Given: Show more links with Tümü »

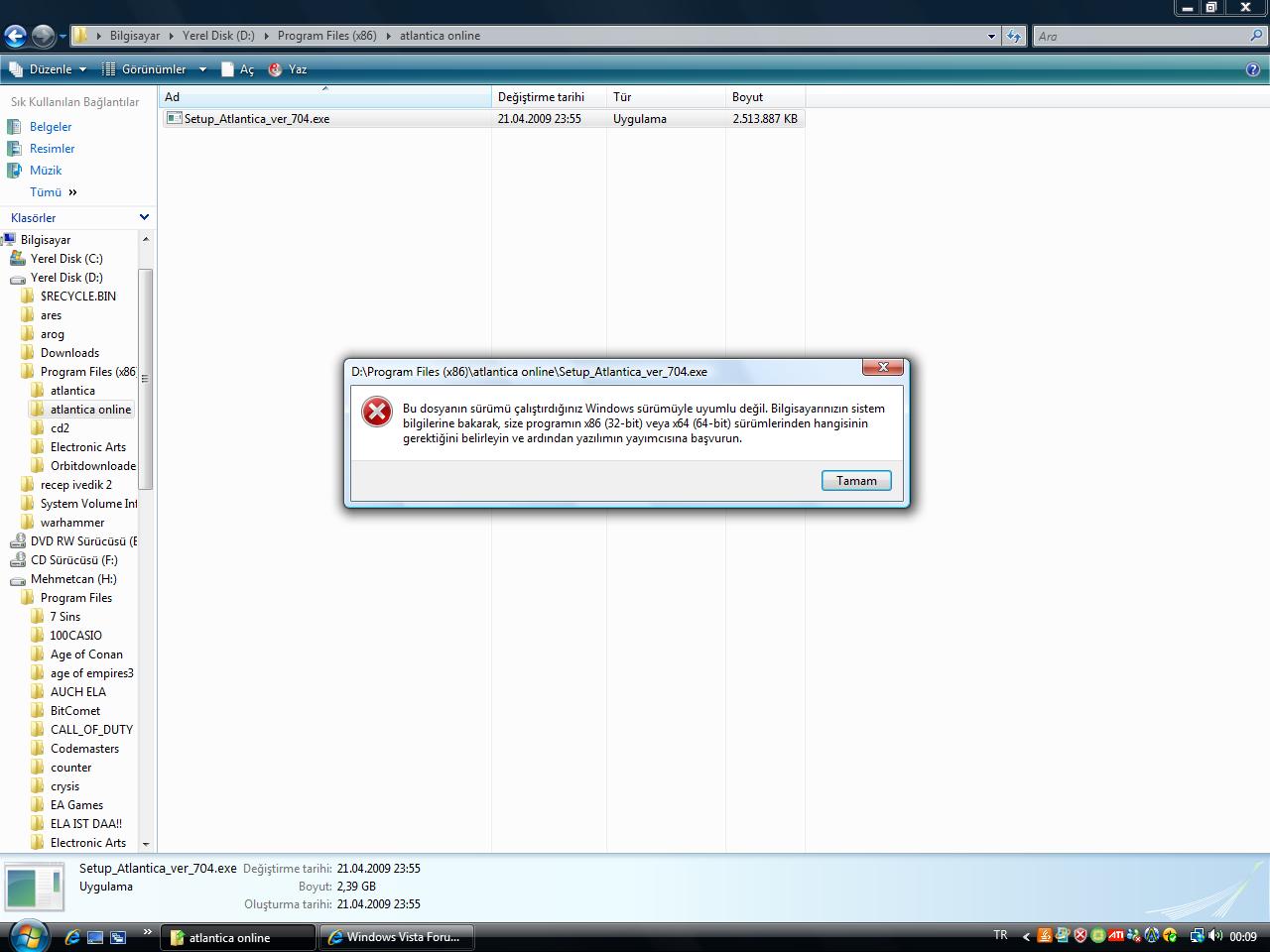Looking at the screenshot, I should pyautogui.click(x=53, y=192).
